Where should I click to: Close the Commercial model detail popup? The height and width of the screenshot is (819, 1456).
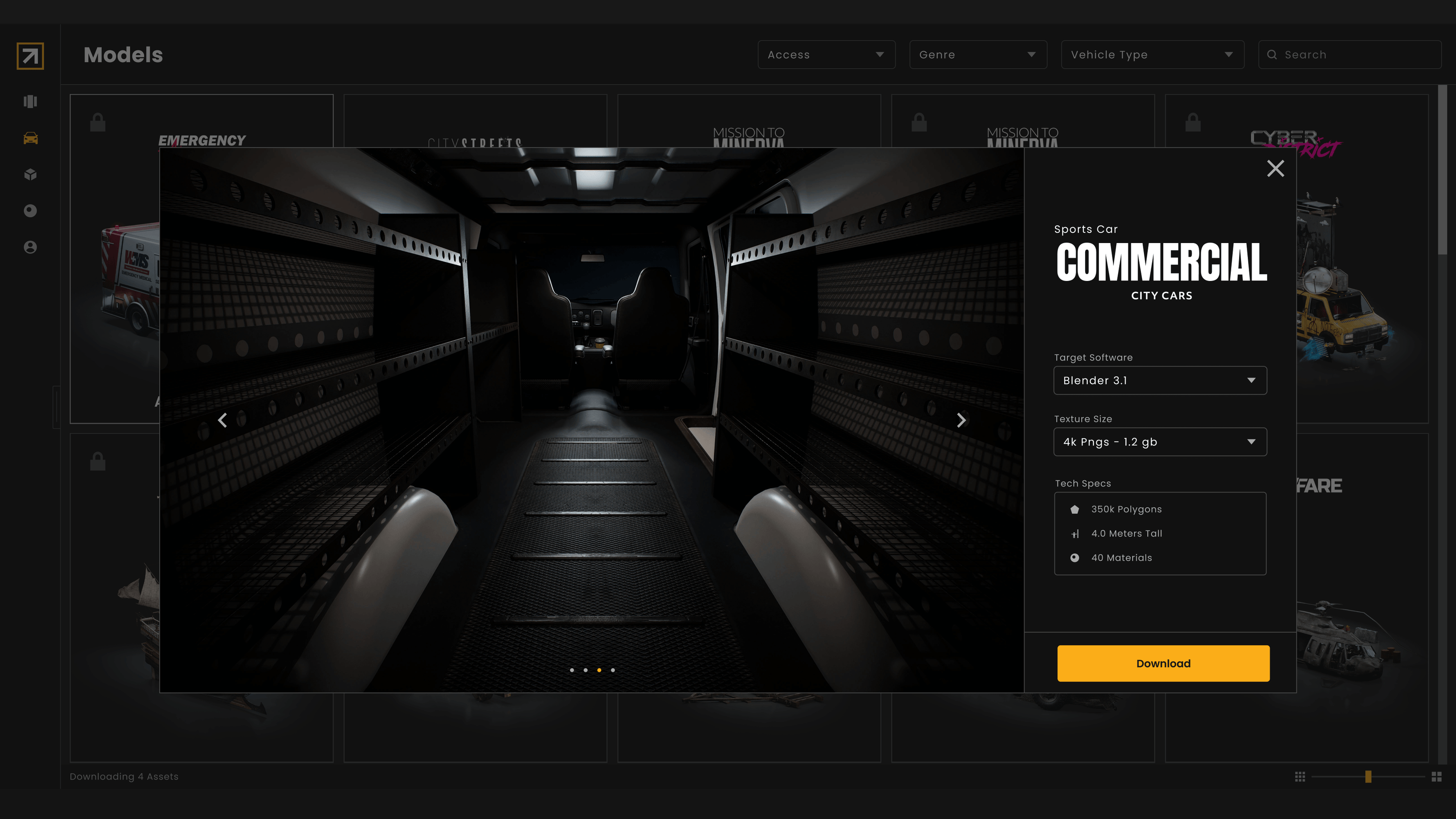[1275, 168]
